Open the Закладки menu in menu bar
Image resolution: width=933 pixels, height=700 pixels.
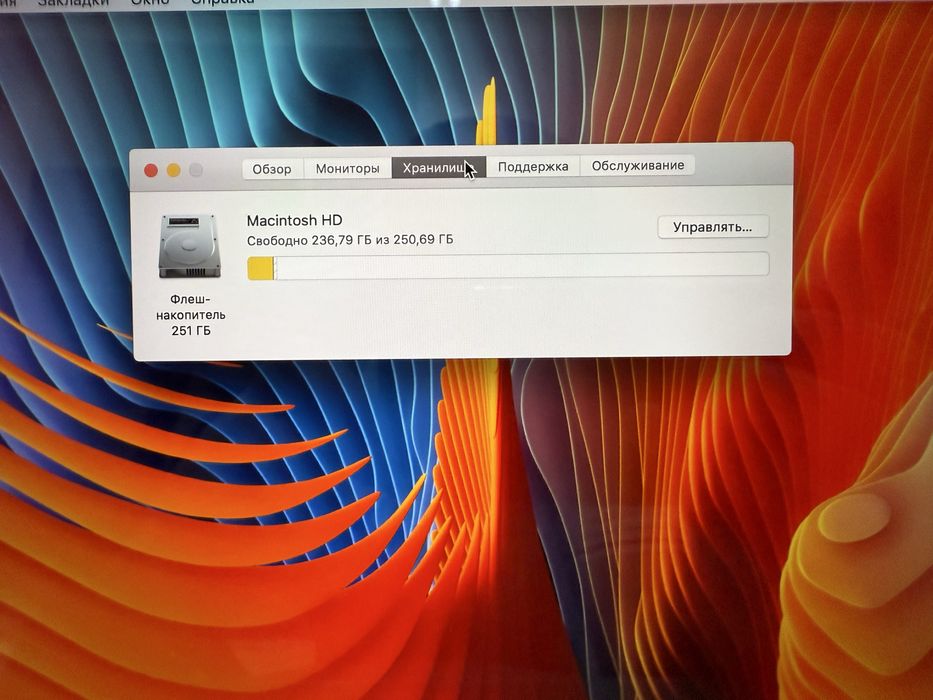tap(74, 2)
